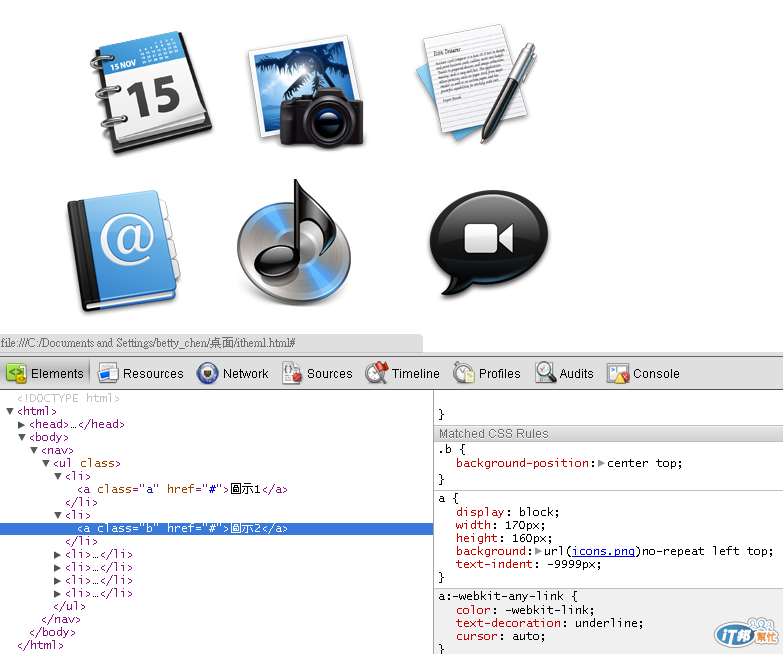Collapse the body node
Image resolution: width=783 pixels, height=654 pixels.
[x=21, y=437]
